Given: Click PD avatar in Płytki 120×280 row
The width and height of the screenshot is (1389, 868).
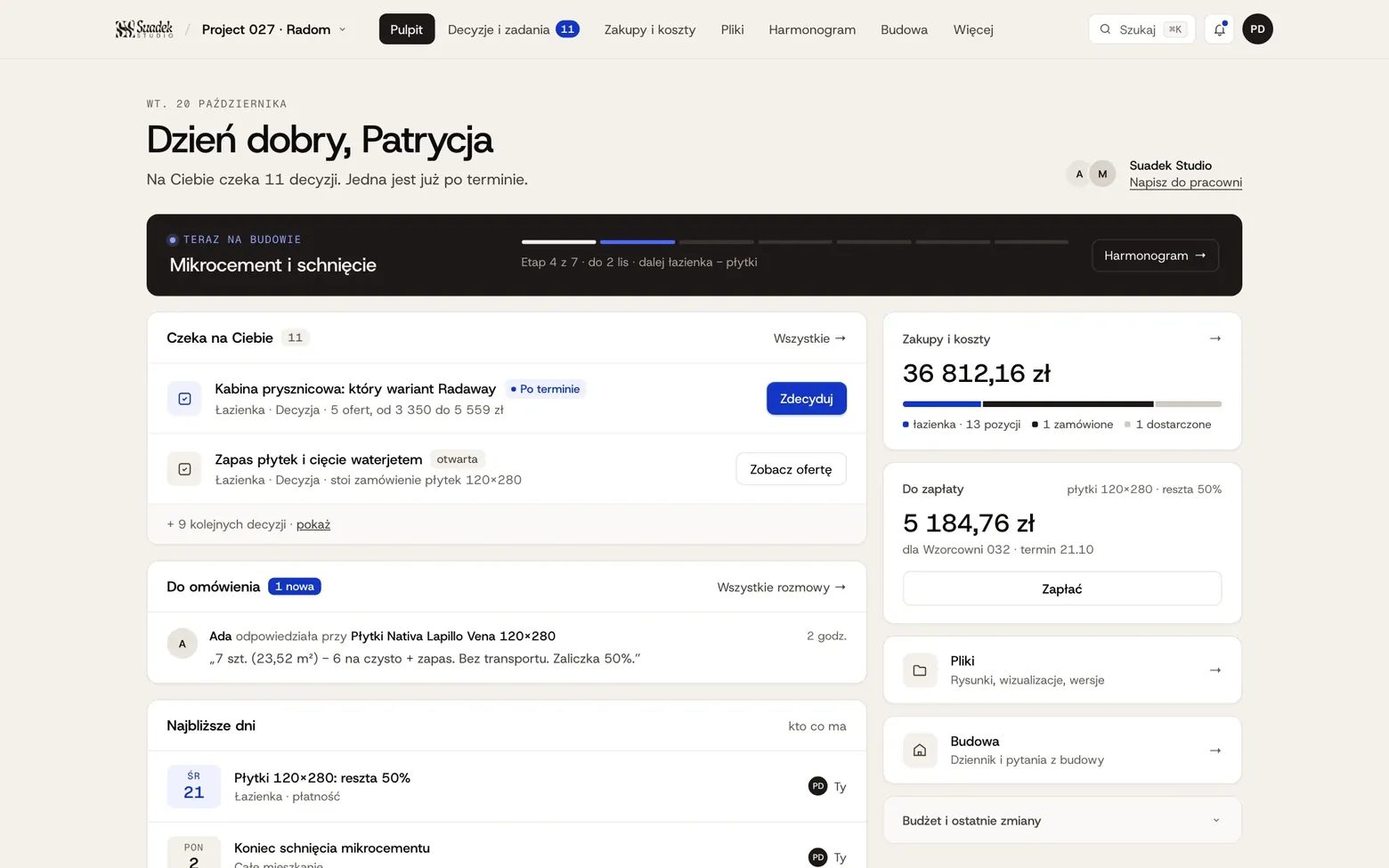Looking at the screenshot, I should click(x=817, y=786).
